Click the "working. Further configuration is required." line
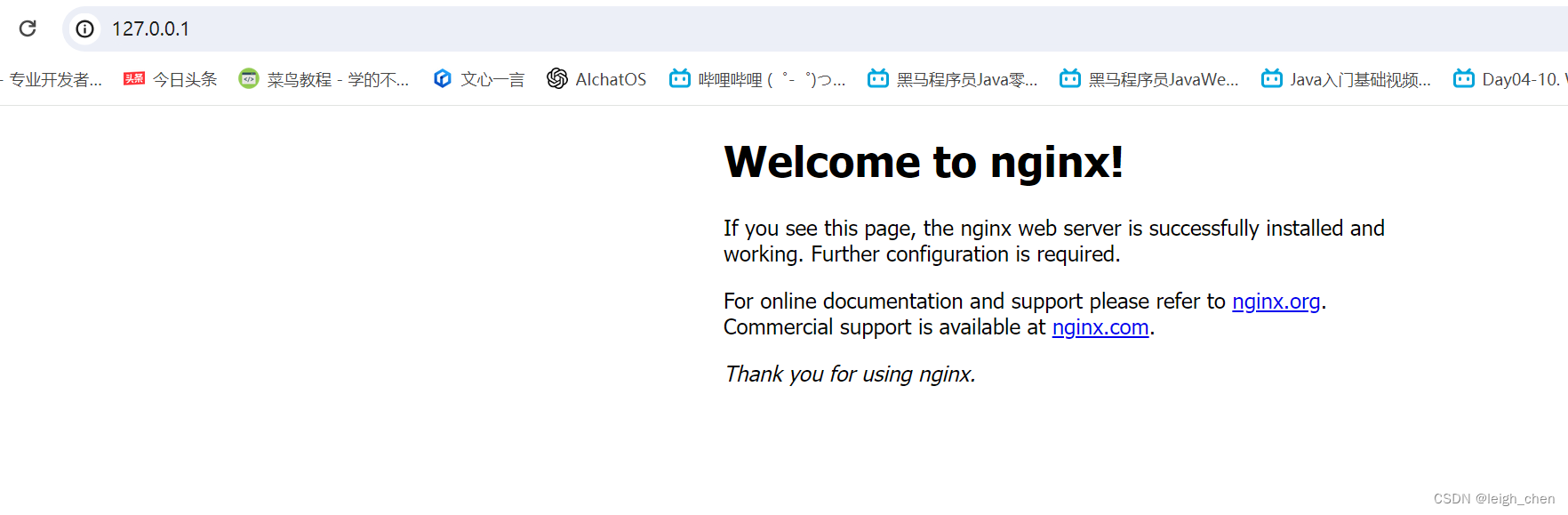Screen dimensions: 1568x515 (x=922, y=254)
